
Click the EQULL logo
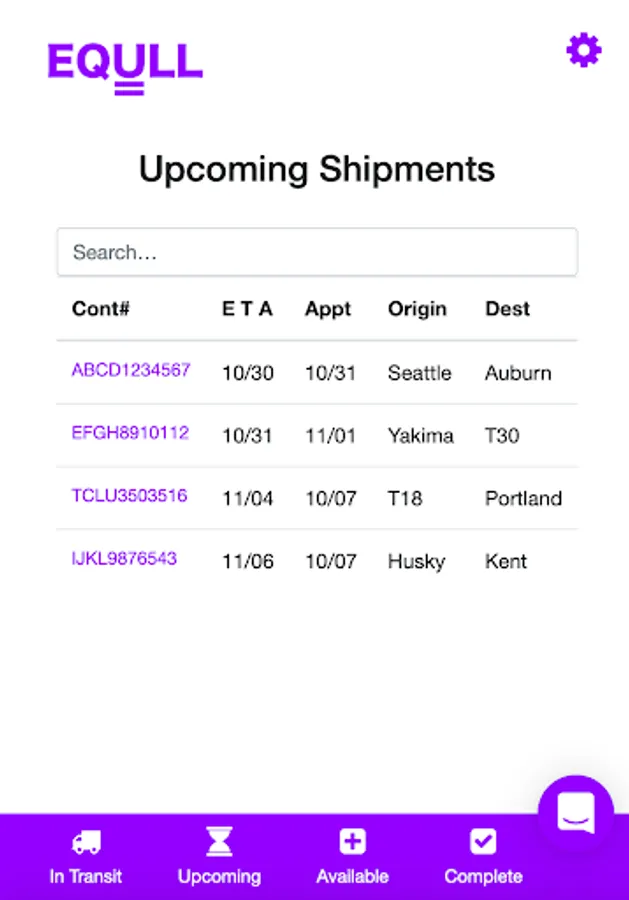125,66
